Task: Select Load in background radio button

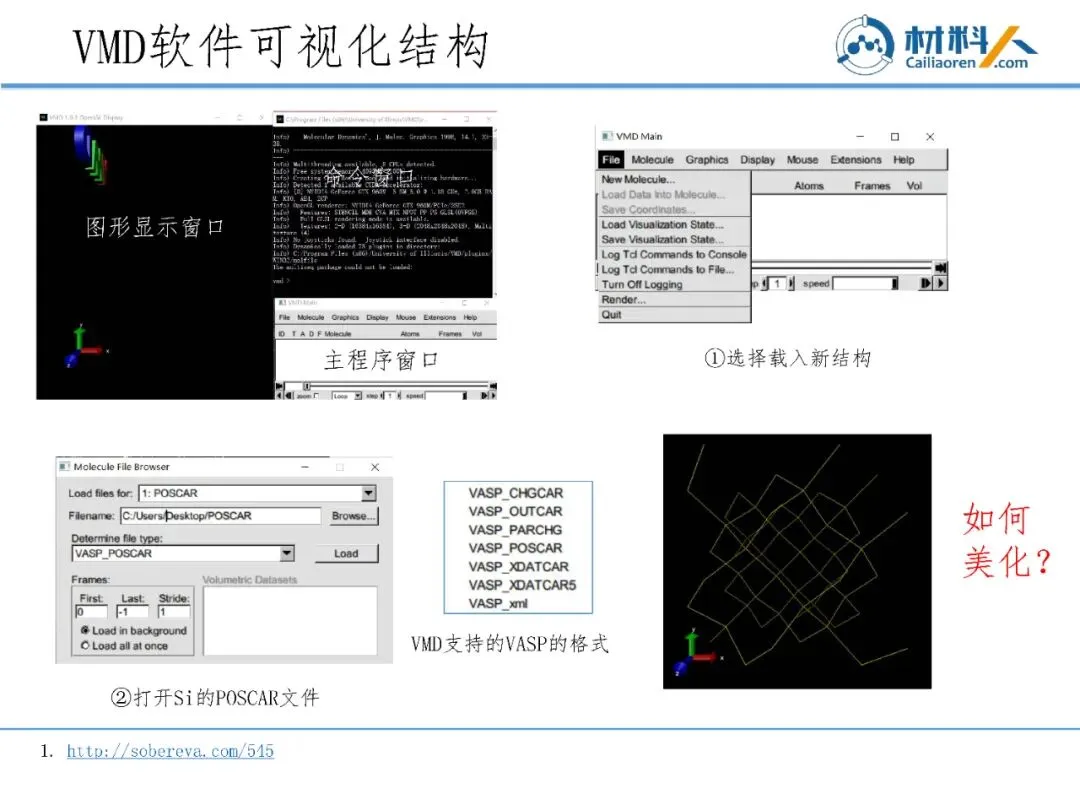Action: coord(85,630)
